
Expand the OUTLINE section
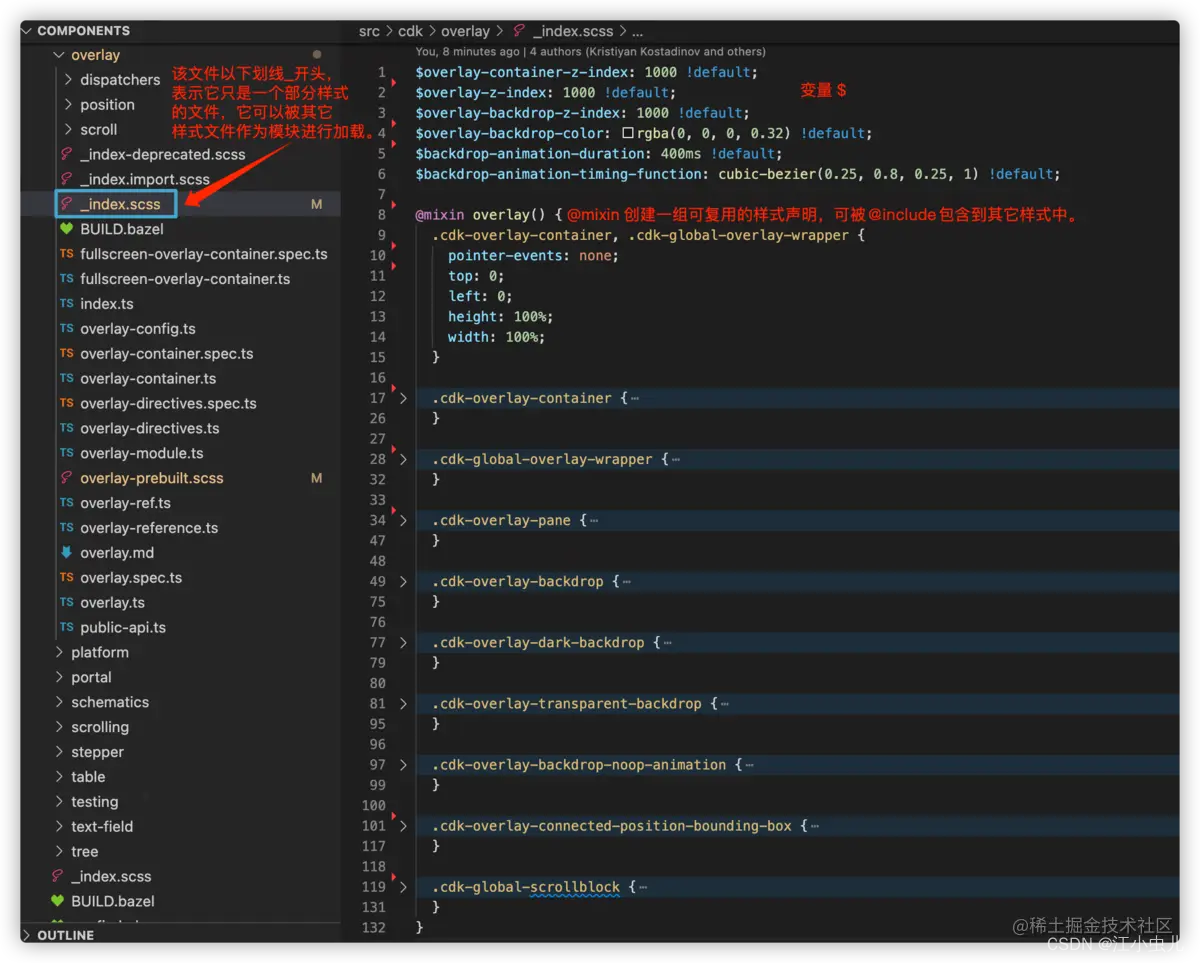point(28,936)
